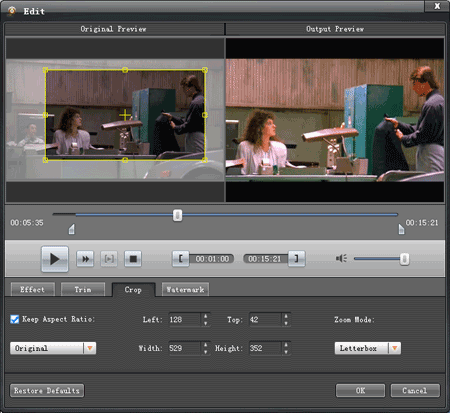
Task: Click the fast-forward next frame button
Action: pos(85,259)
